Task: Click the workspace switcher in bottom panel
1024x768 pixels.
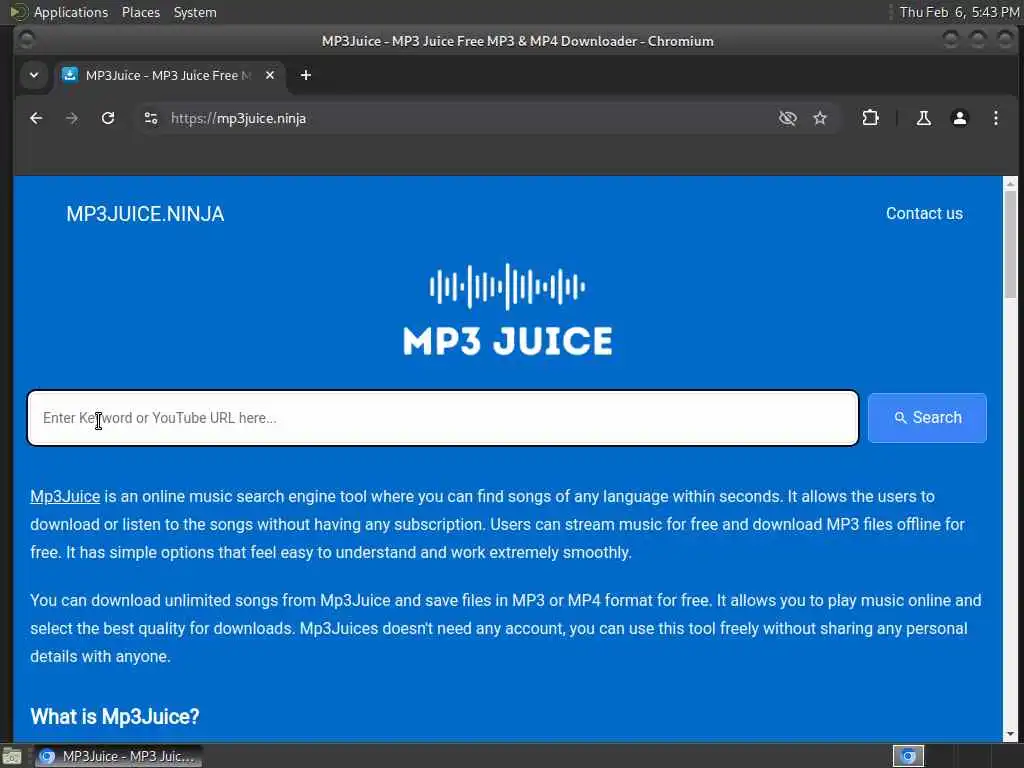Action: 908,756
